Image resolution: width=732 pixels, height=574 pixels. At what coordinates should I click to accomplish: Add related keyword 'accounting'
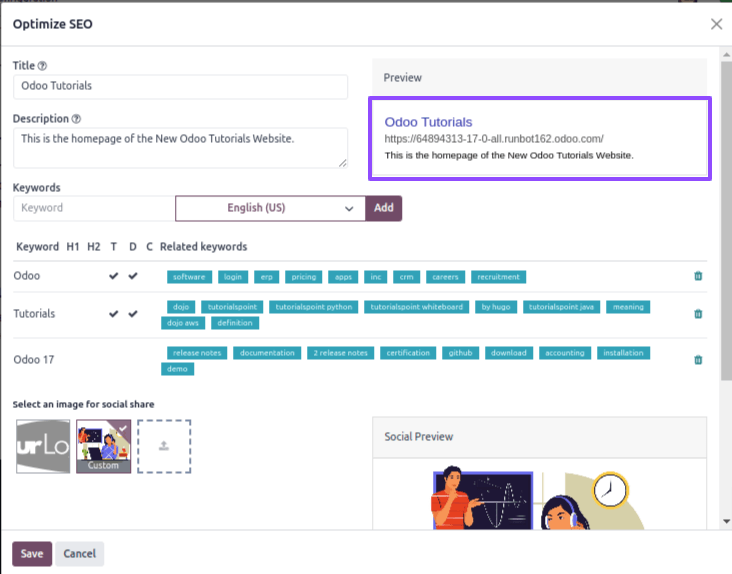(564, 353)
